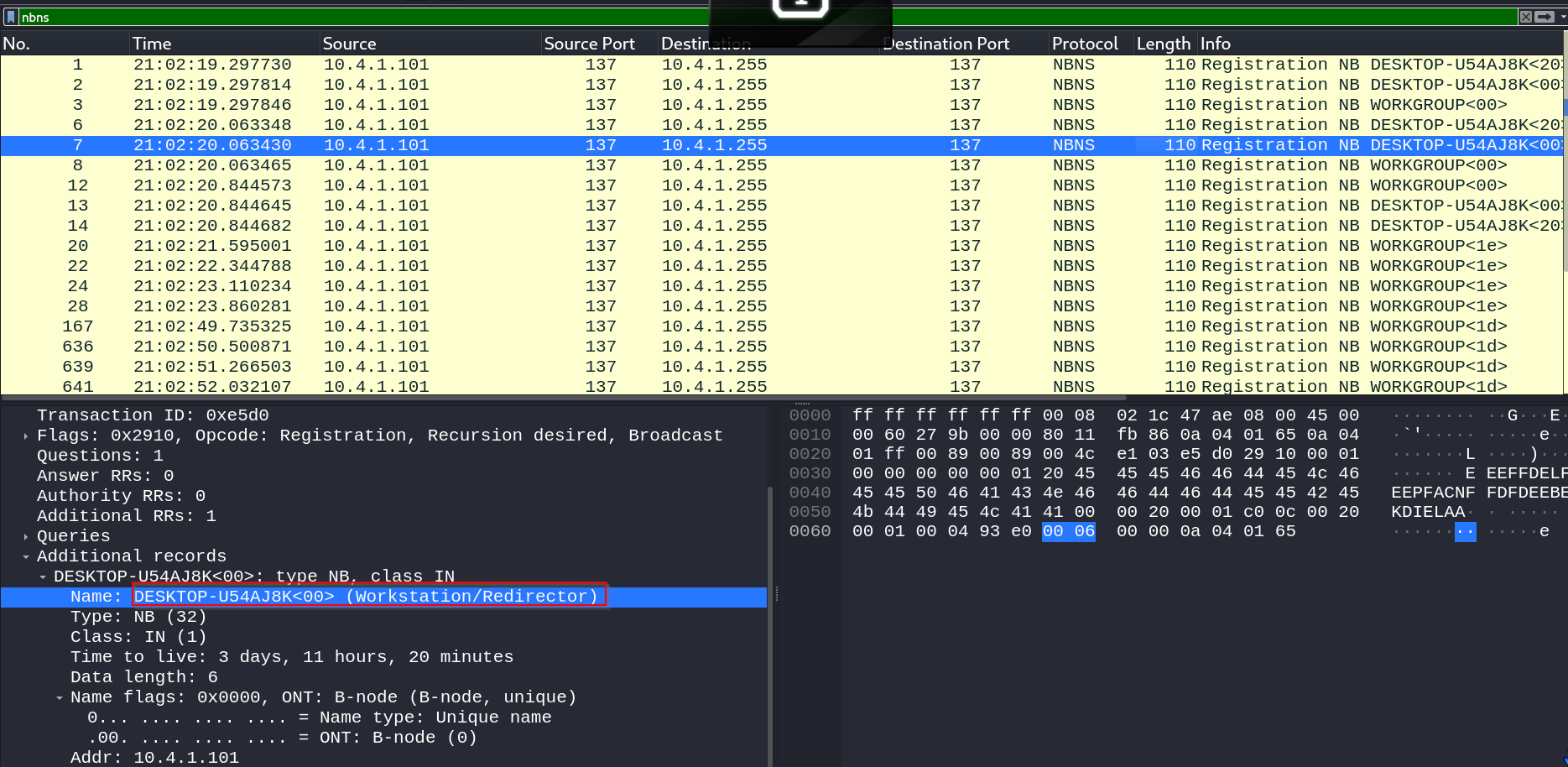
Task: Select the Questions: 1 field
Action: click(100, 456)
